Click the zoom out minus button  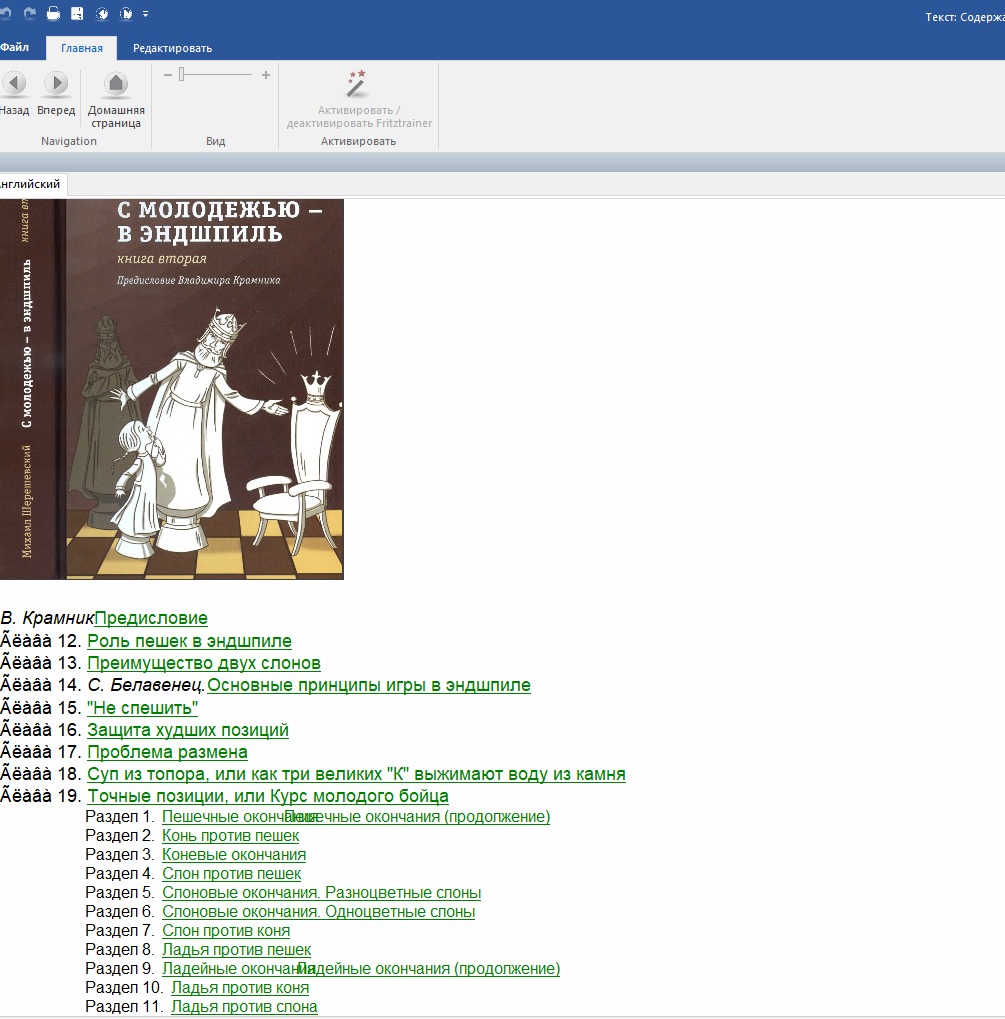coord(168,75)
